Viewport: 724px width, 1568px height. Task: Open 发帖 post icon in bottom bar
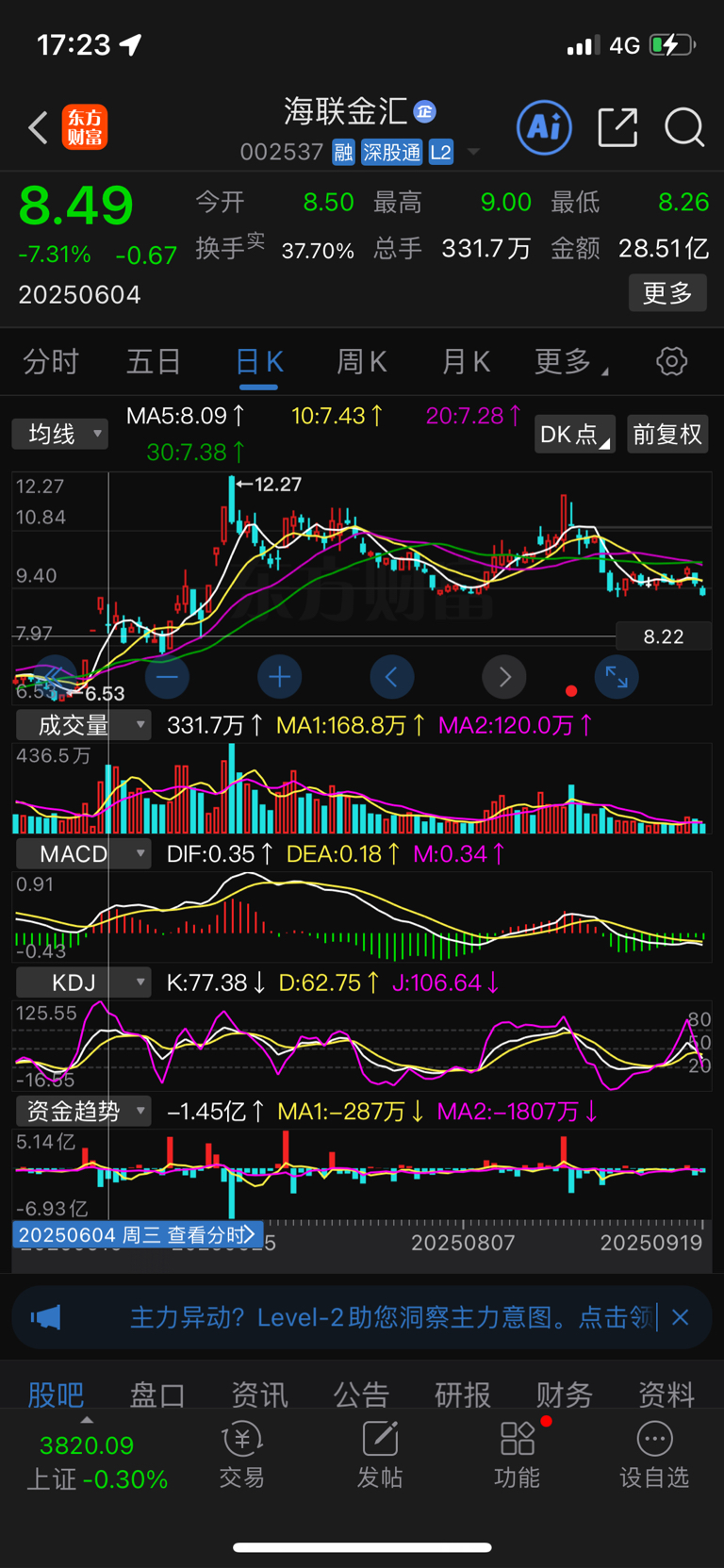click(380, 1457)
